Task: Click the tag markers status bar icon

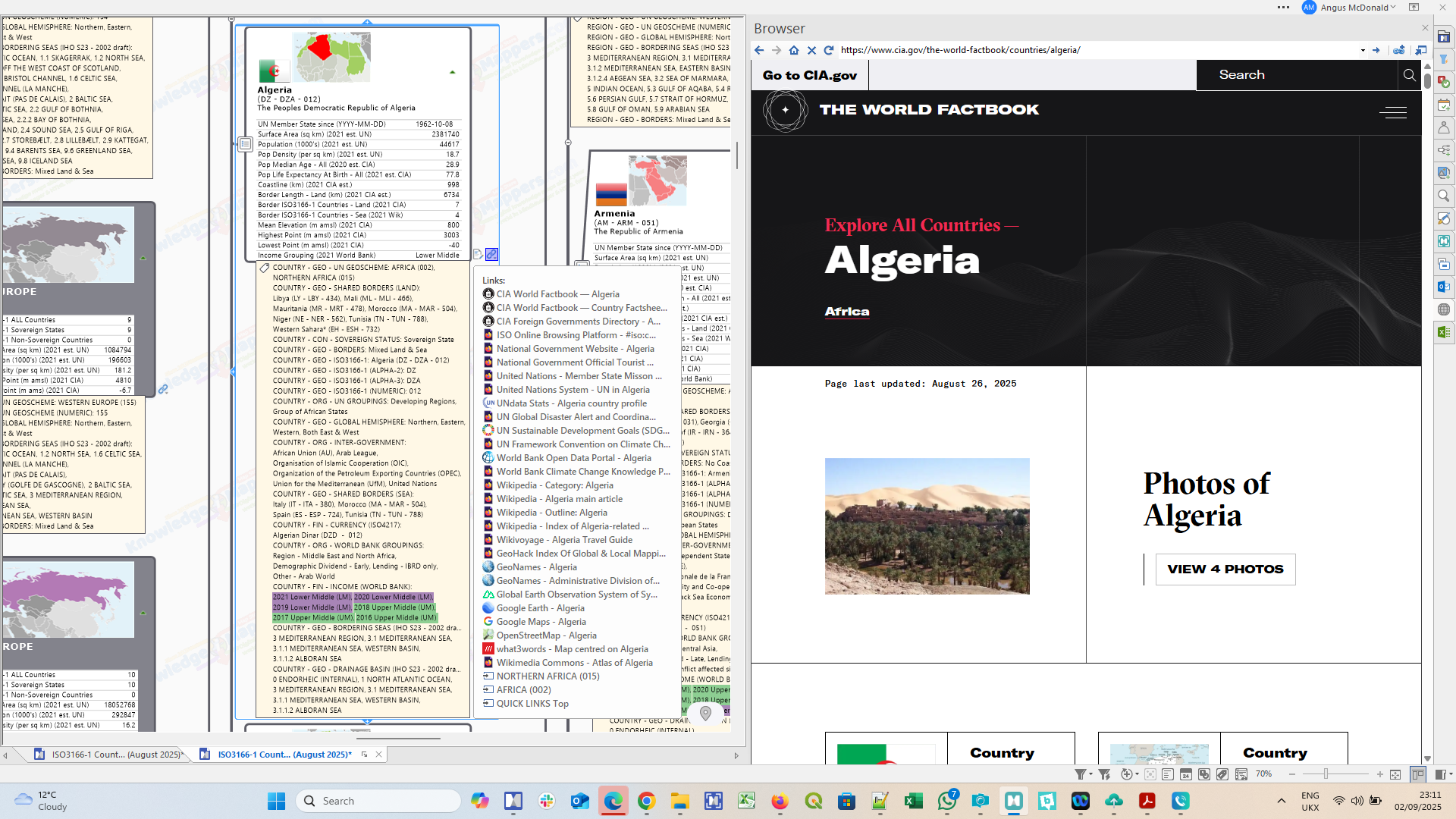Action: 1222,774
